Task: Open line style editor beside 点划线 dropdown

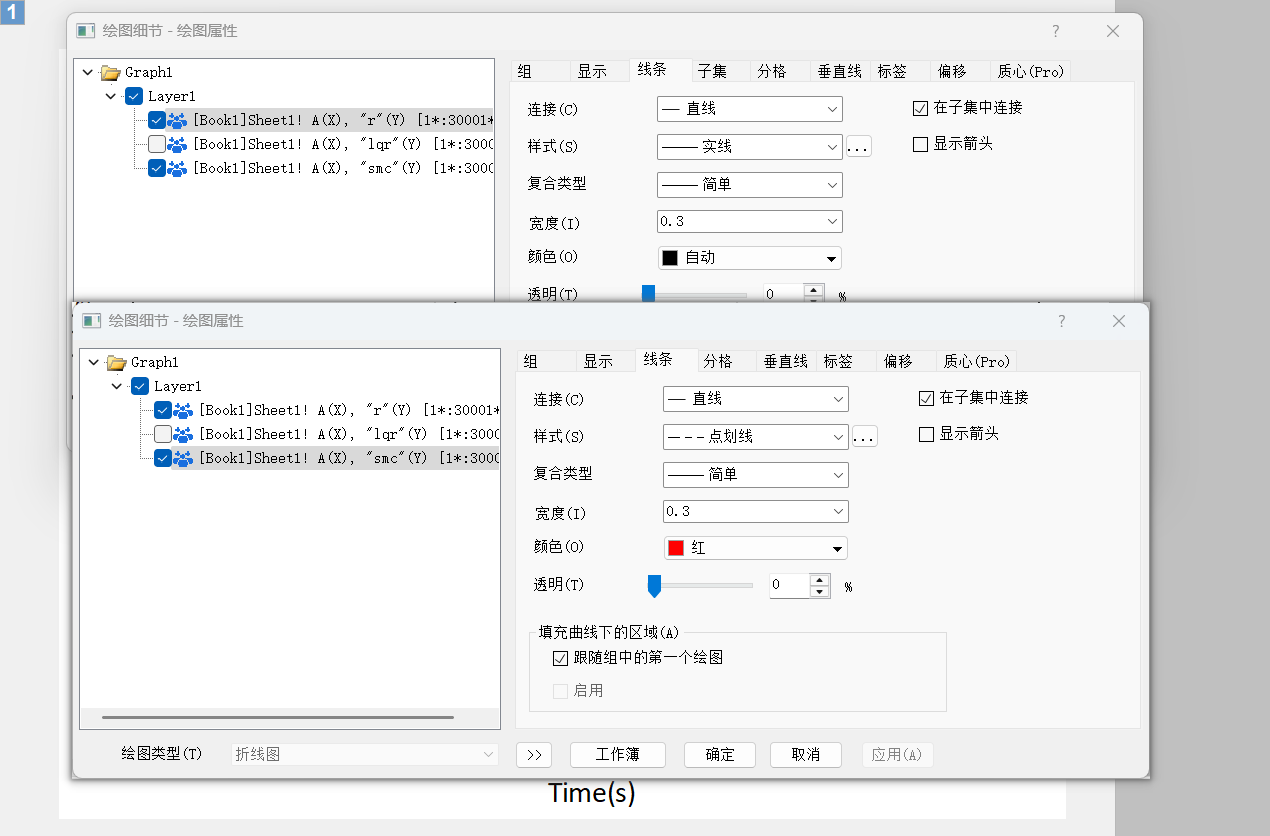Action: point(864,437)
